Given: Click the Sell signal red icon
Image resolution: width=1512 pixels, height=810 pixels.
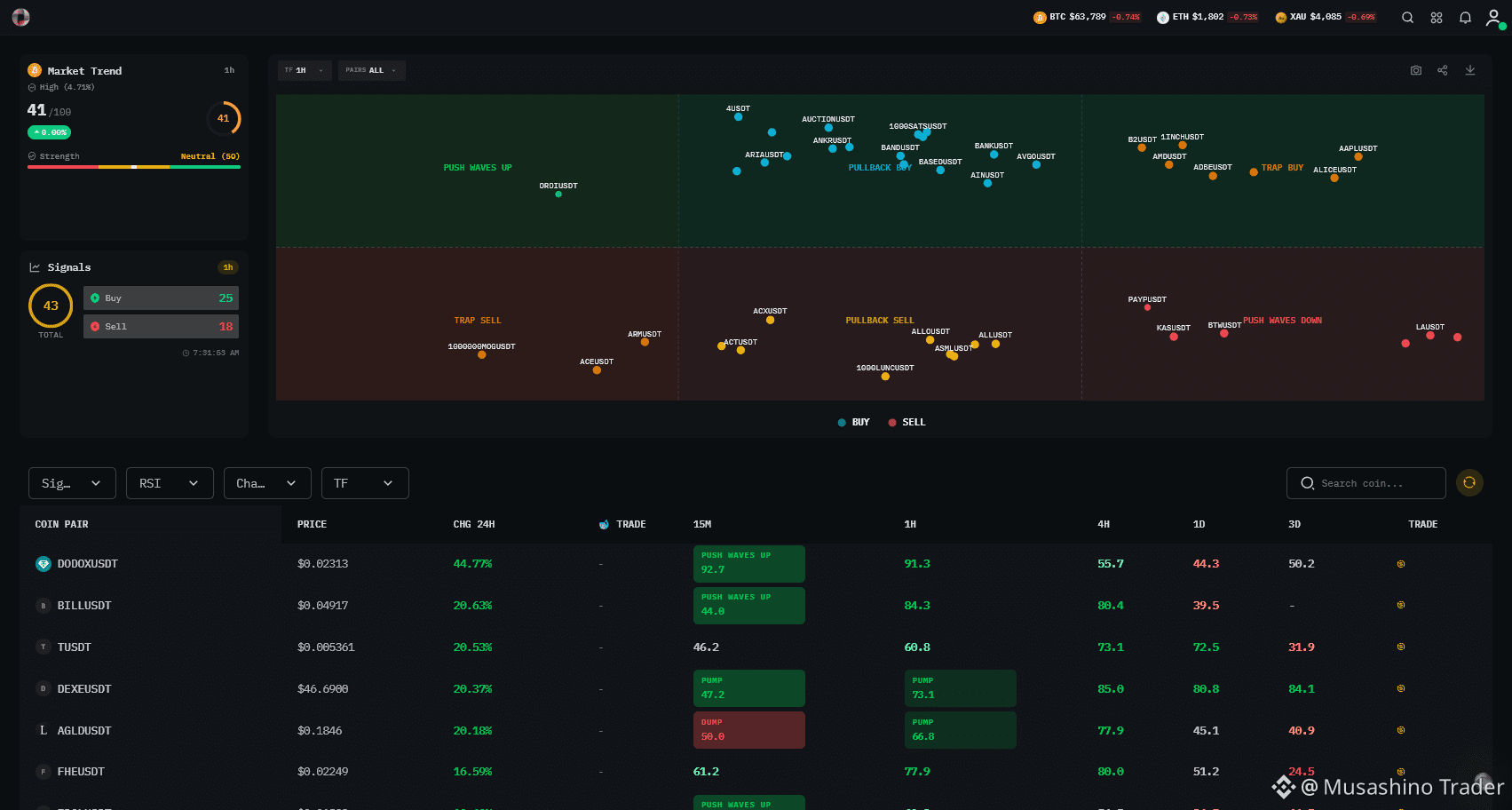Looking at the screenshot, I should point(95,327).
